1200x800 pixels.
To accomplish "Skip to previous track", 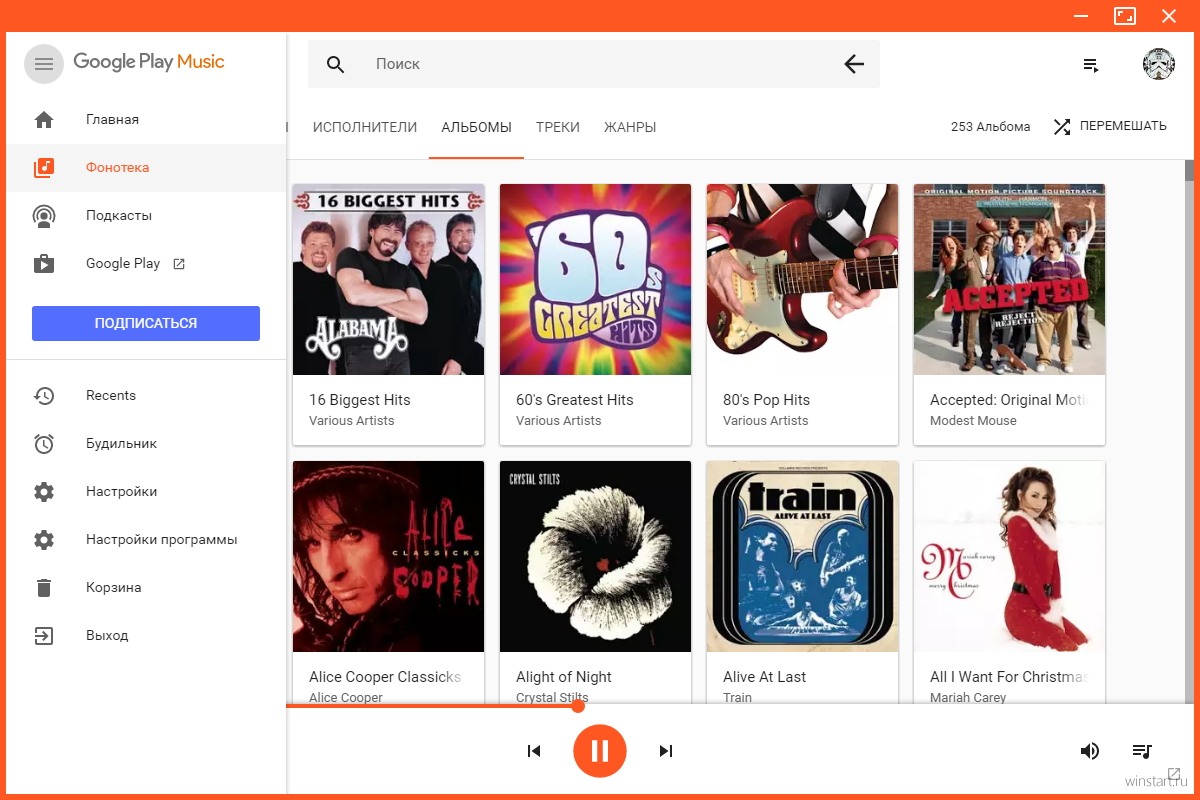I will (534, 751).
